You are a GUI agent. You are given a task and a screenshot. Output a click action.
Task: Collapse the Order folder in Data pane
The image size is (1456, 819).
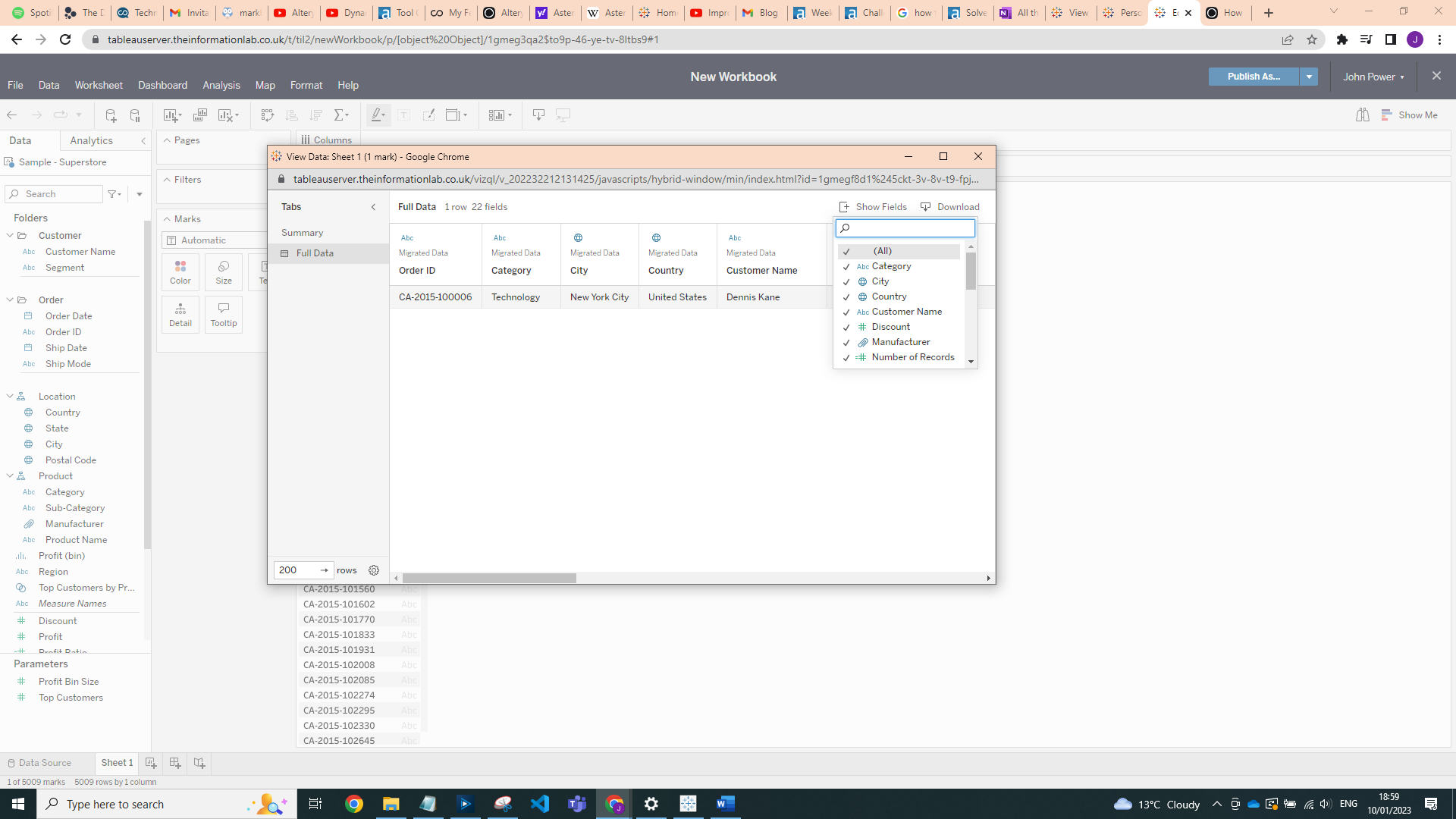pos(10,300)
